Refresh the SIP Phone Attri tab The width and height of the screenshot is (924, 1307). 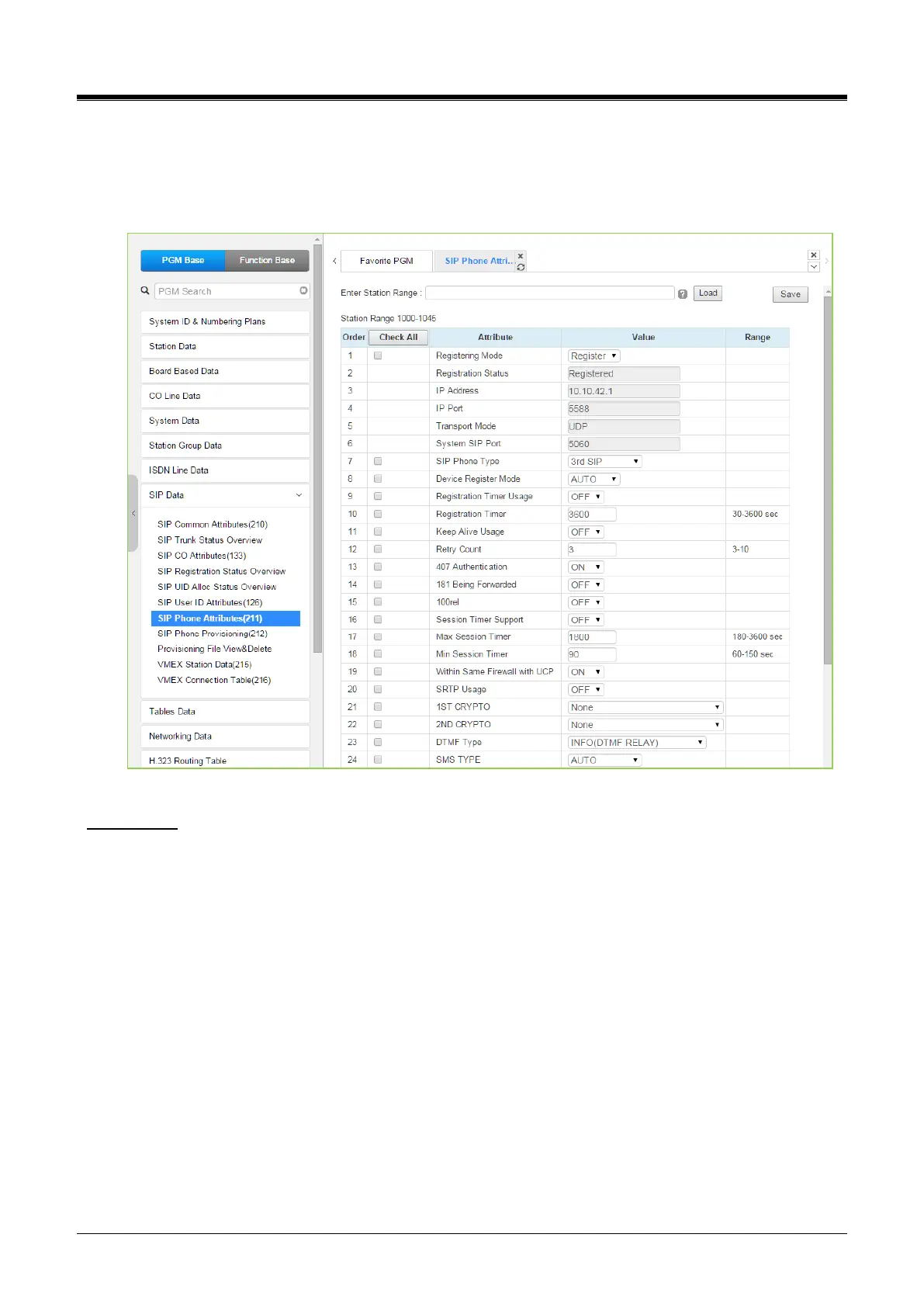point(521,266)
